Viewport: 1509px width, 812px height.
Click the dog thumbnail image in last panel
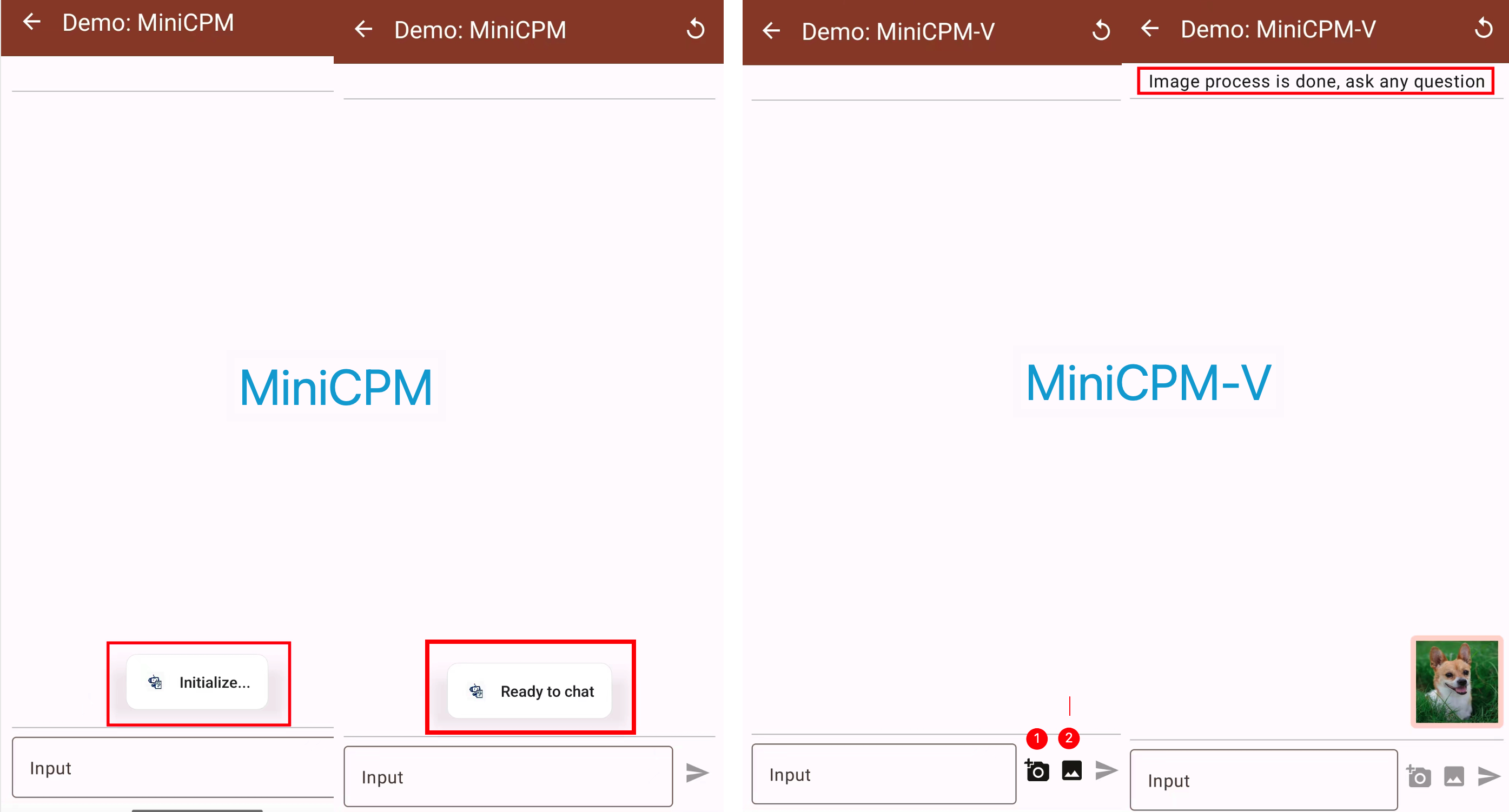pyautogui.click(x=1454, y=682)
